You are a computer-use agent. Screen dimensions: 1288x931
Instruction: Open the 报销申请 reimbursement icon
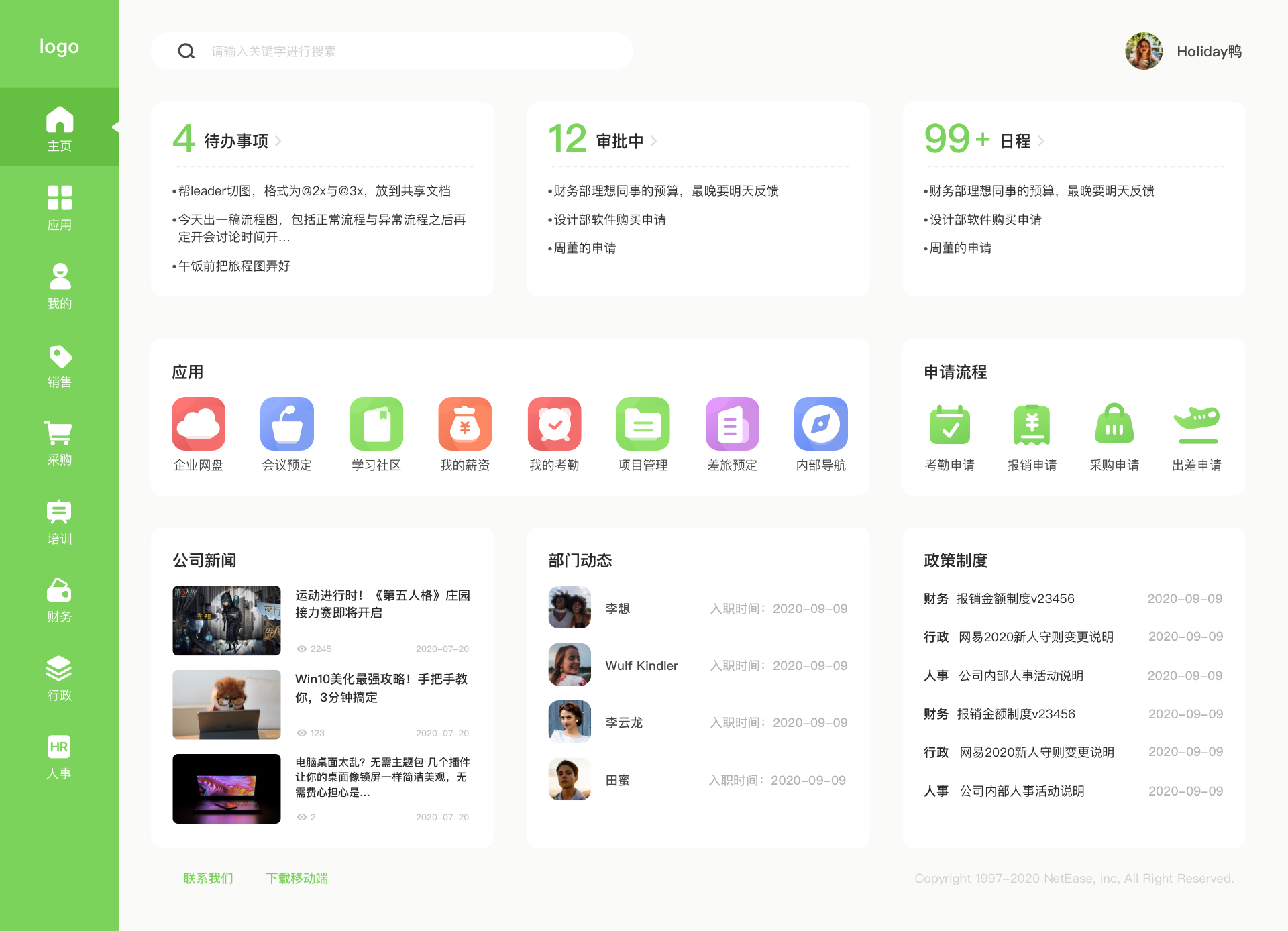coord(1032,425)
